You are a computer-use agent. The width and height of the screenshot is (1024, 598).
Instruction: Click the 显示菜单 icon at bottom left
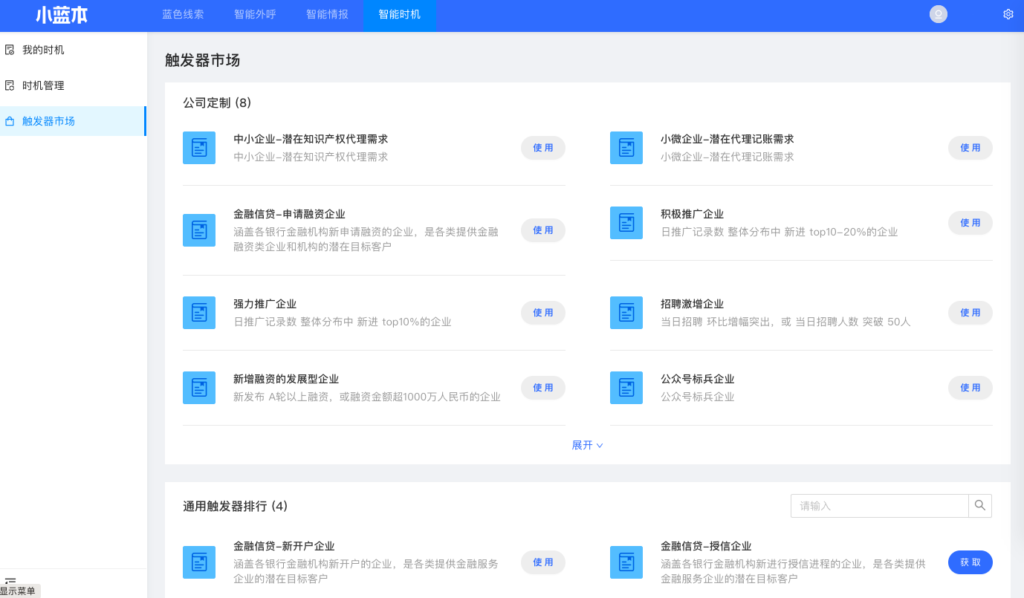click(10, 580)
